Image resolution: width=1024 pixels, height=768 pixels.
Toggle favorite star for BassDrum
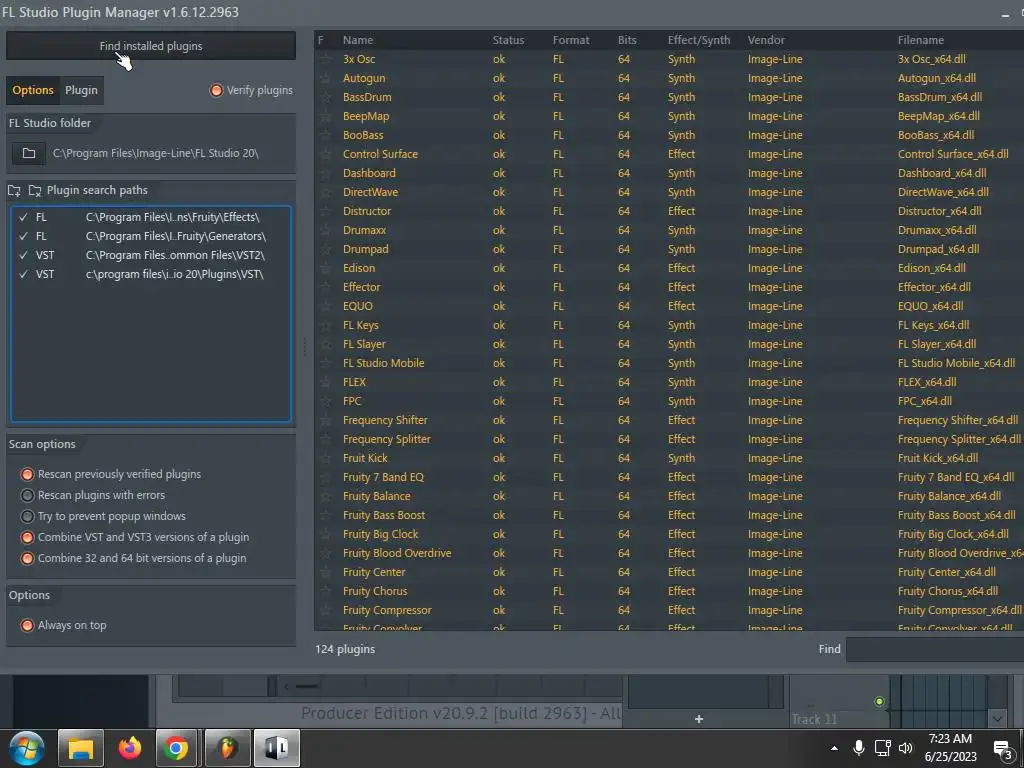pyautogui.click(x=325, y=97)
